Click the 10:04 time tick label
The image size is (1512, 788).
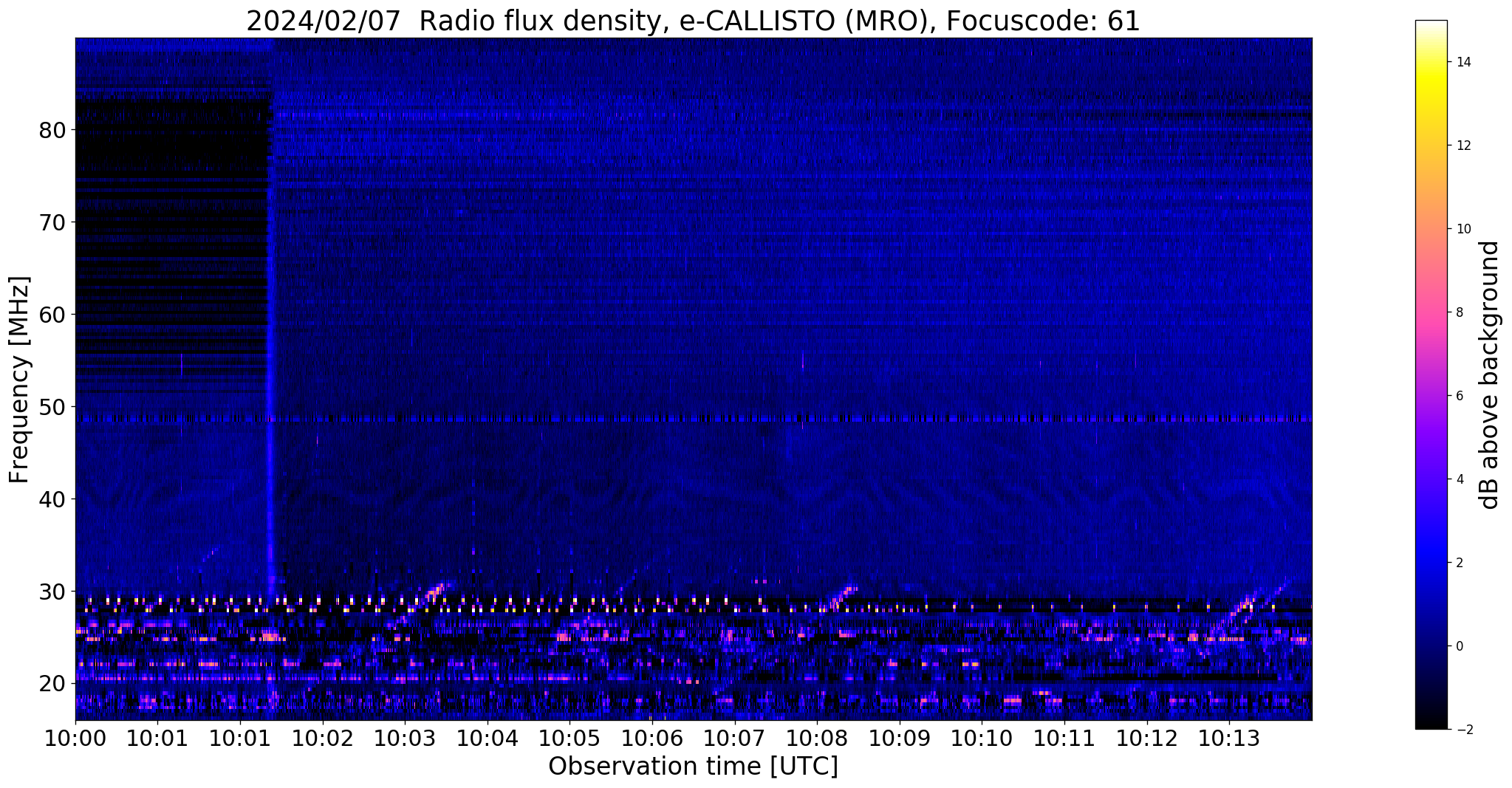coord(487,739)
